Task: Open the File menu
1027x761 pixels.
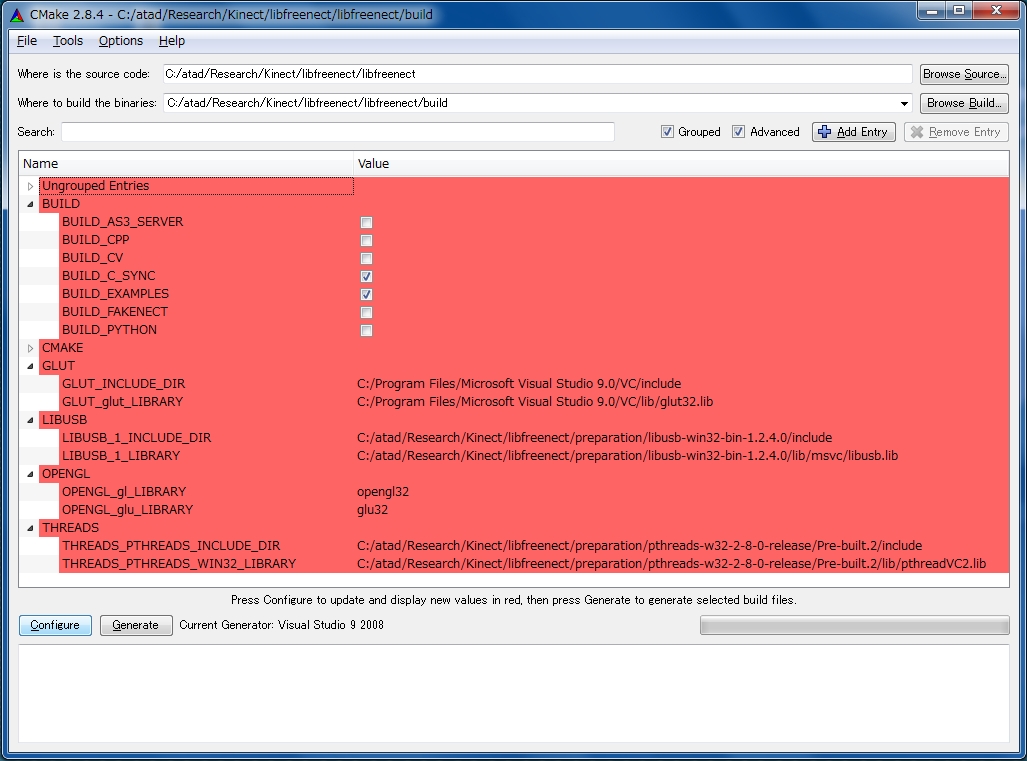Action: pyautogui.click(x=27, y=41)
